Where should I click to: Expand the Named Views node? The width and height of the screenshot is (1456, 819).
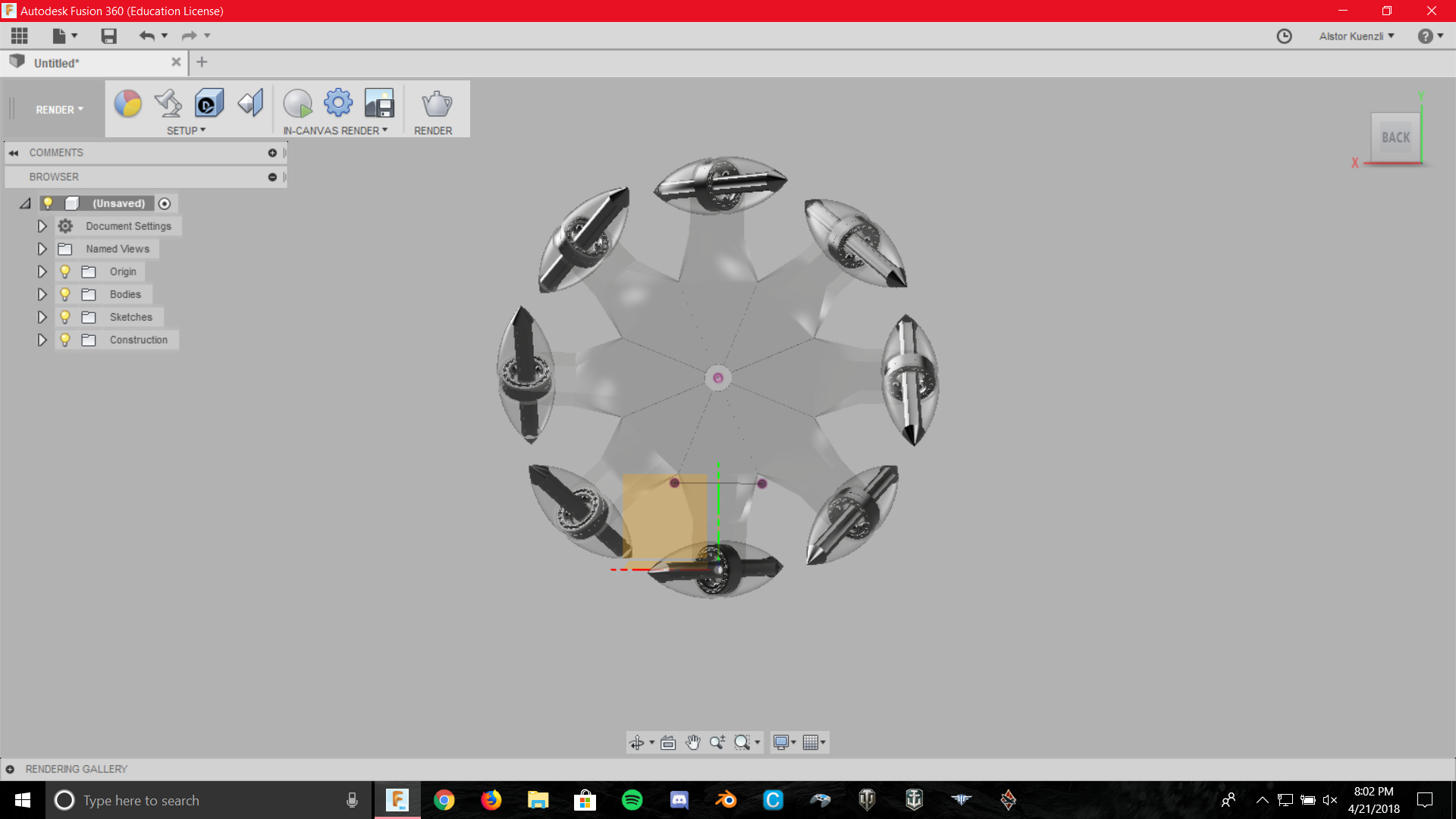tap(42, 249)
